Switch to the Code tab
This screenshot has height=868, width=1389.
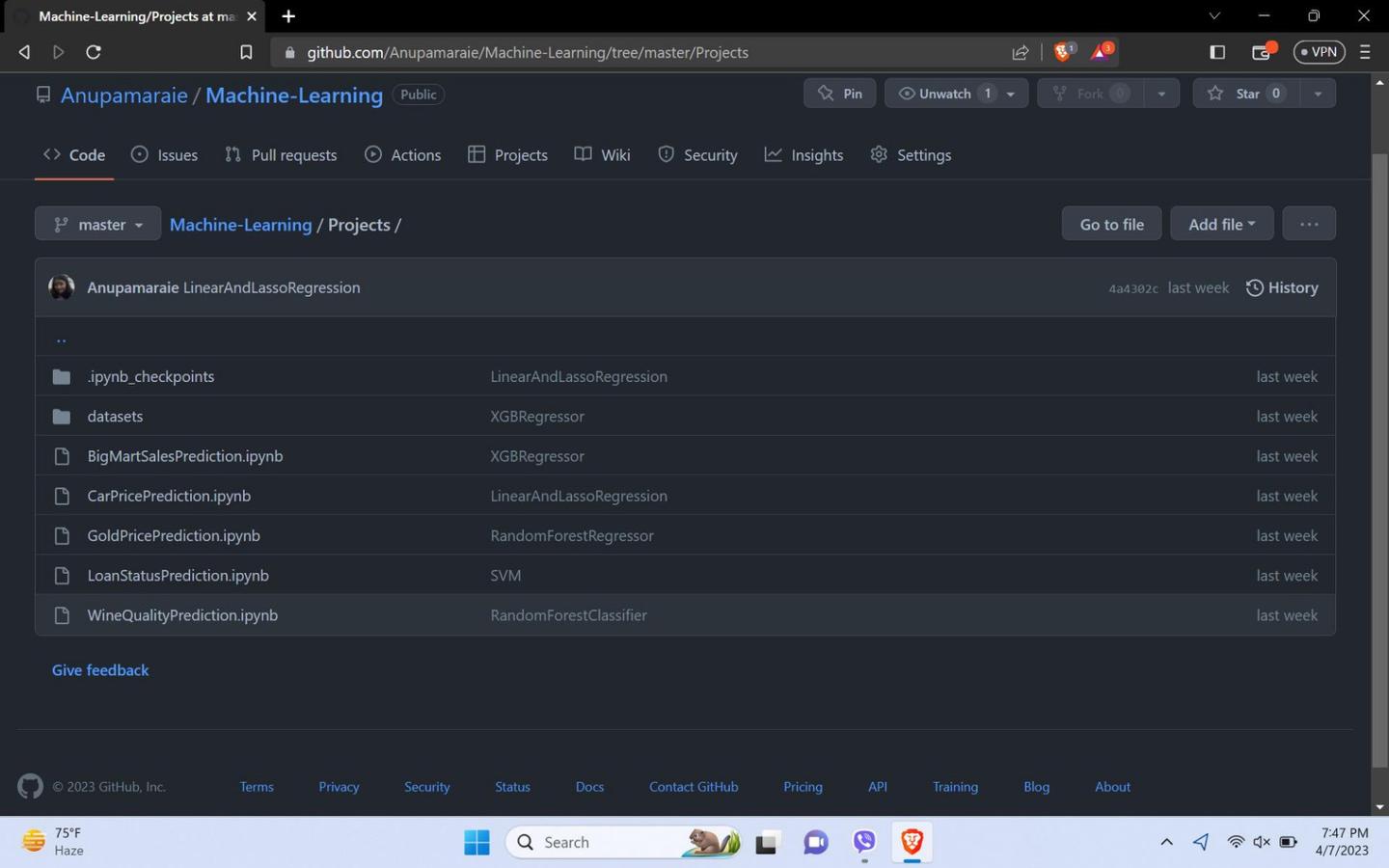(x=74, y=154)
